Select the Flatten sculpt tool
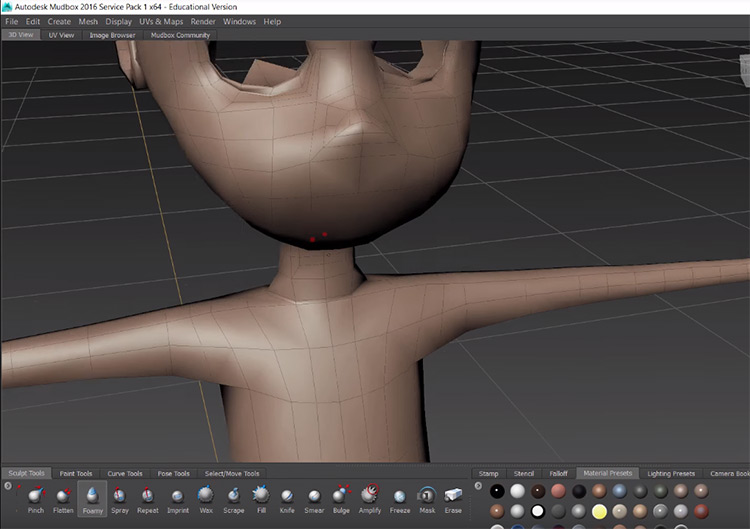The height and width of the screenshot is (529, 750). [63, 496]
